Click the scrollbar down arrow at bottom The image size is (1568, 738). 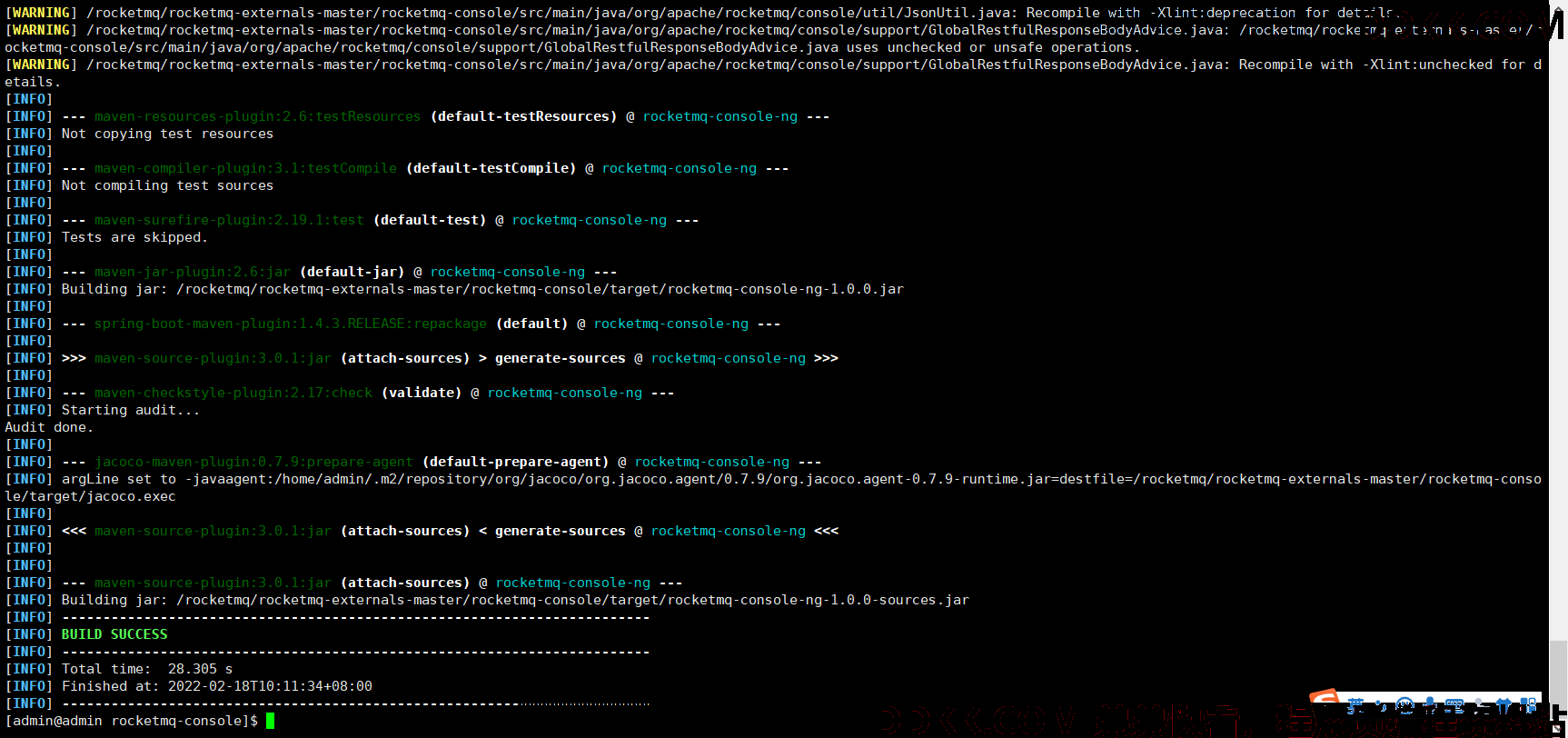pyautogui.click(x=1557, y=729)
